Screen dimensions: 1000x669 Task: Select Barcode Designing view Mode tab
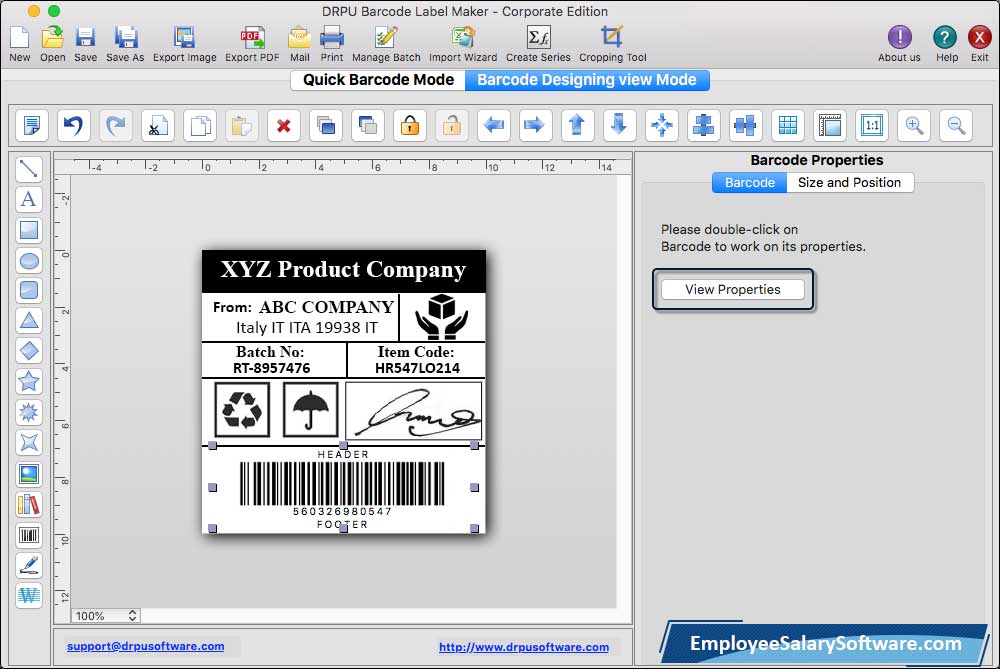587,80
